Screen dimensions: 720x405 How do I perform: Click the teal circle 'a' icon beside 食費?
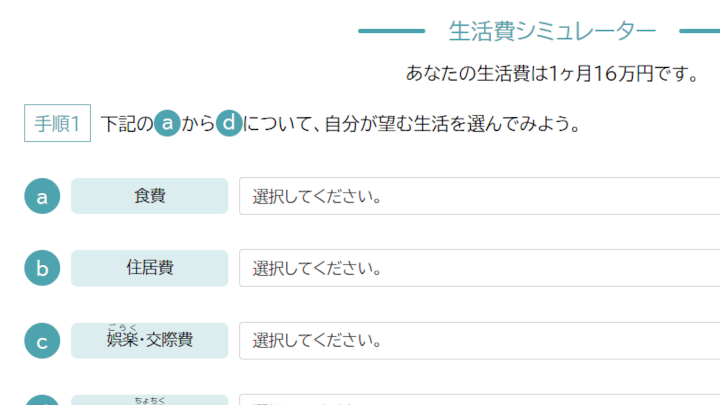pyautogui.click(x=42, y=196)
